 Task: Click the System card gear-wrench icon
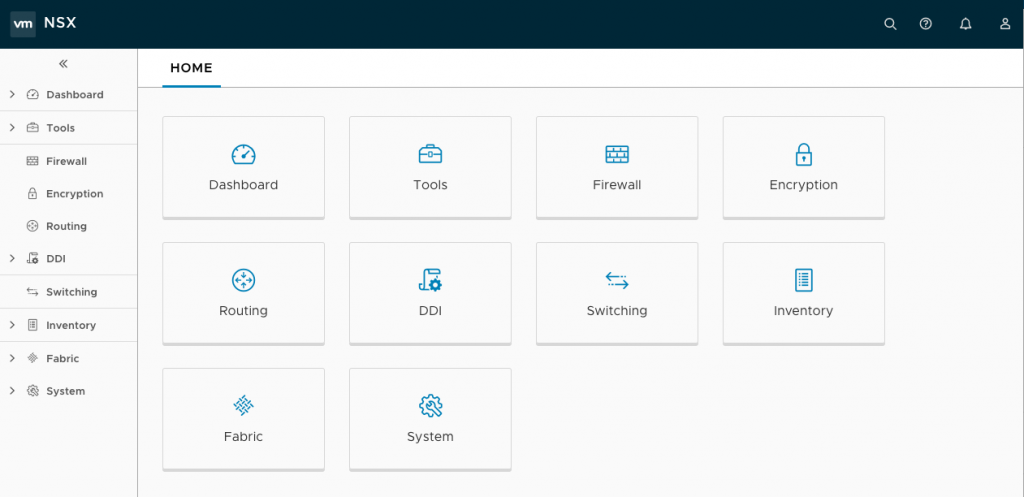click(x=430, y=406)
